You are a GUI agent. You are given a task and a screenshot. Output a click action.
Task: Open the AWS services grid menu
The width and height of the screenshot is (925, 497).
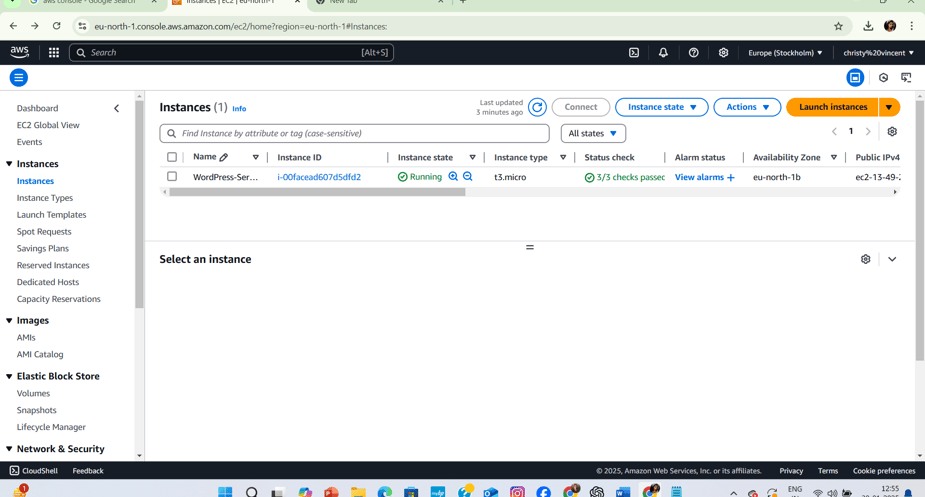pyautogui.click(x=54, y=53)
